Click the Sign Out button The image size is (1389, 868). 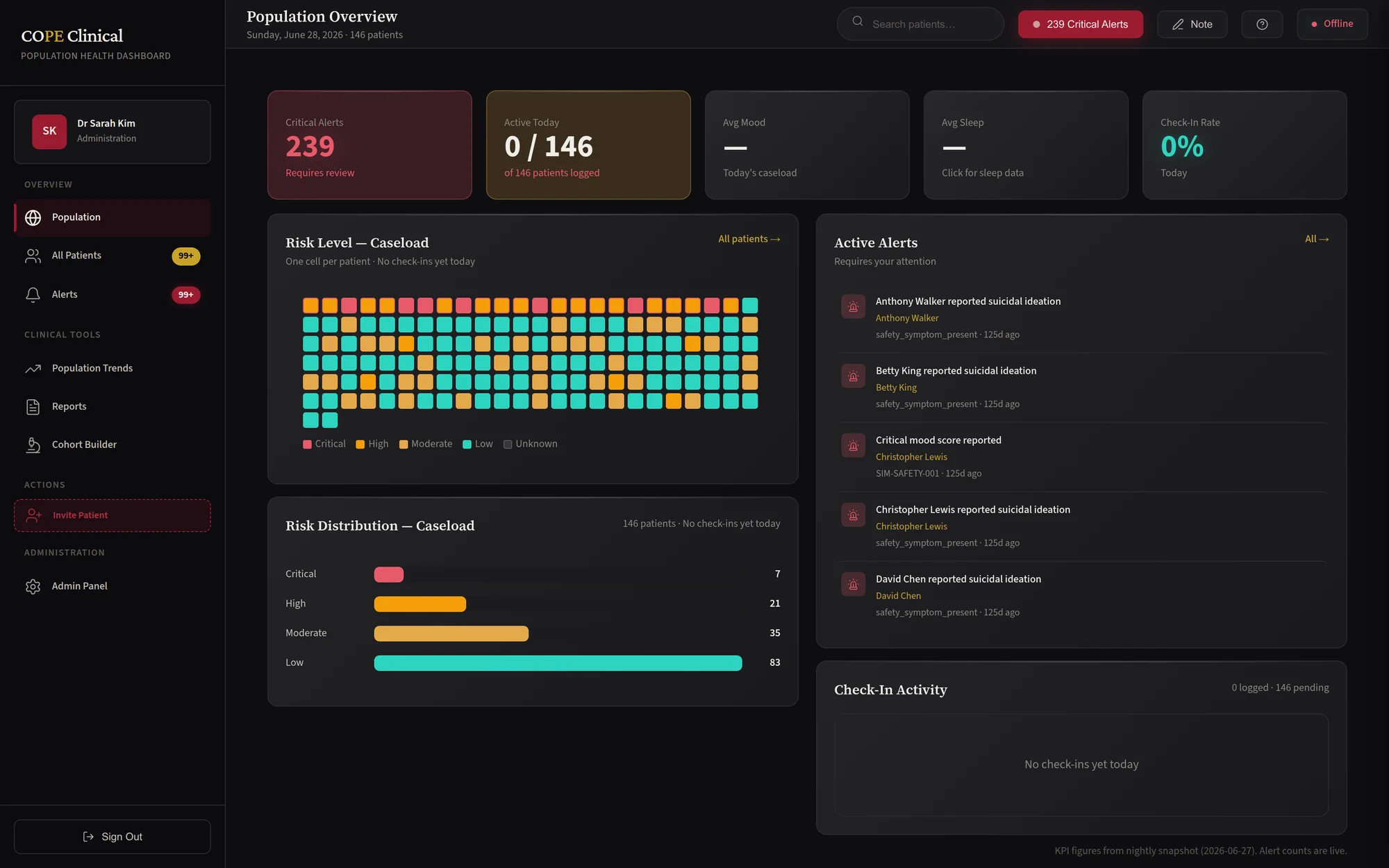(x=112, y=837)
